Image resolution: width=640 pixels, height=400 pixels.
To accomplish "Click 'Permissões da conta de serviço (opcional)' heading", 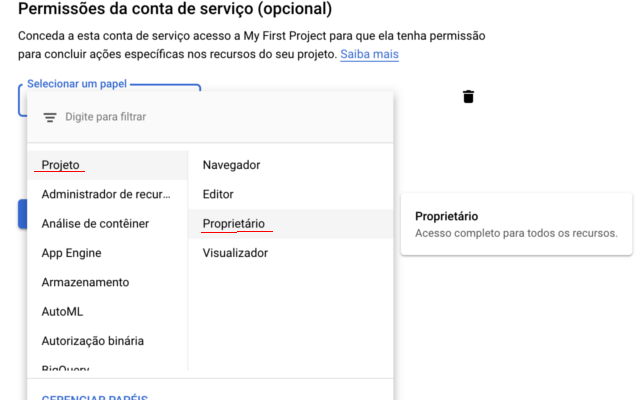I will (x=175, y=9).
